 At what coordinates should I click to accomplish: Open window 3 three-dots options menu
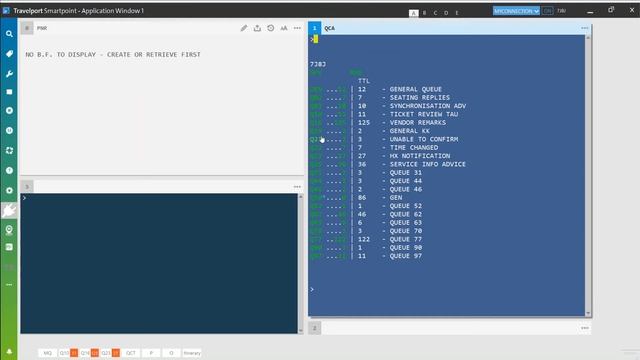click(297, 187)
